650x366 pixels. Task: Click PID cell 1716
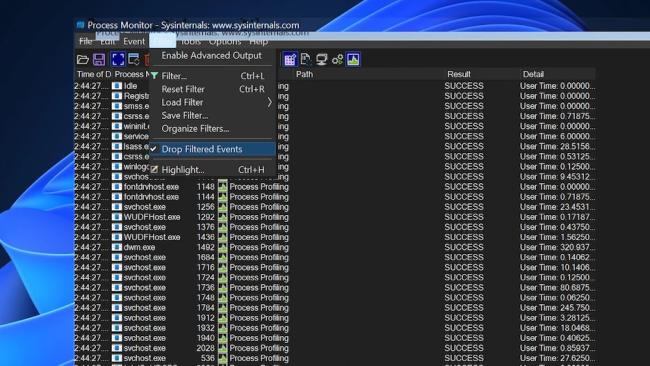(206, 267)
